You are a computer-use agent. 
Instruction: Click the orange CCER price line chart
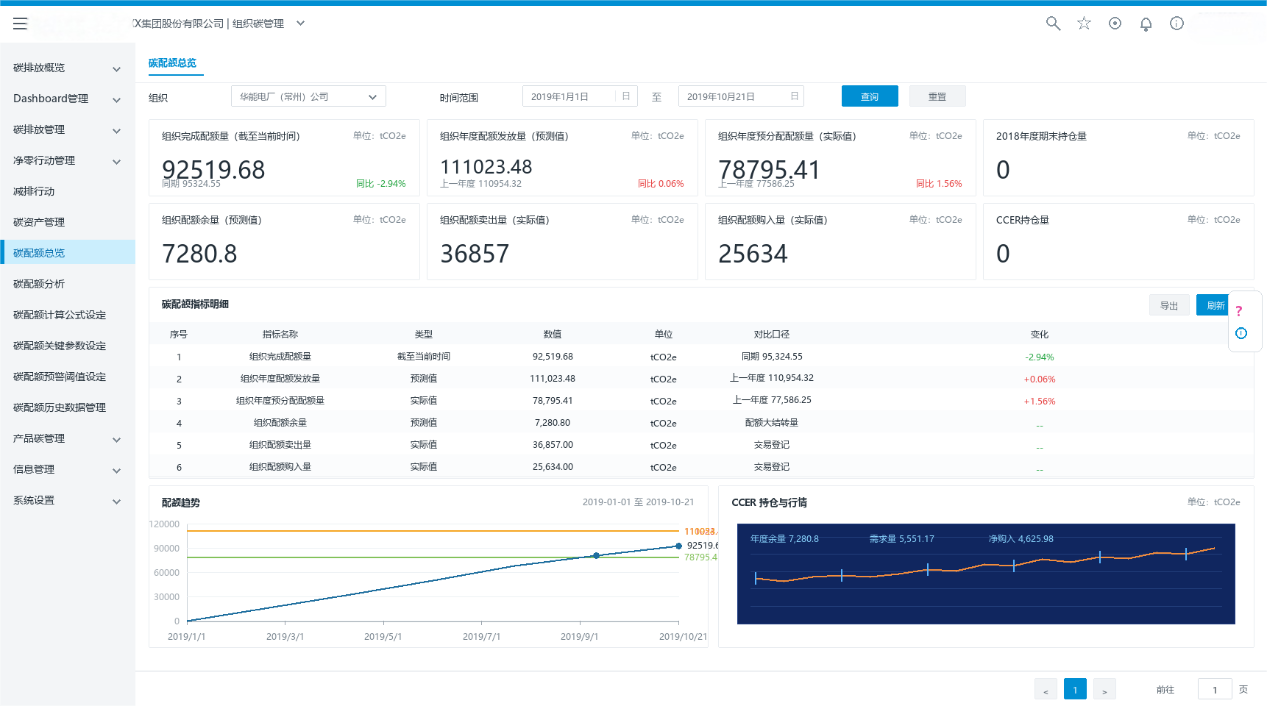coord(985,564)
